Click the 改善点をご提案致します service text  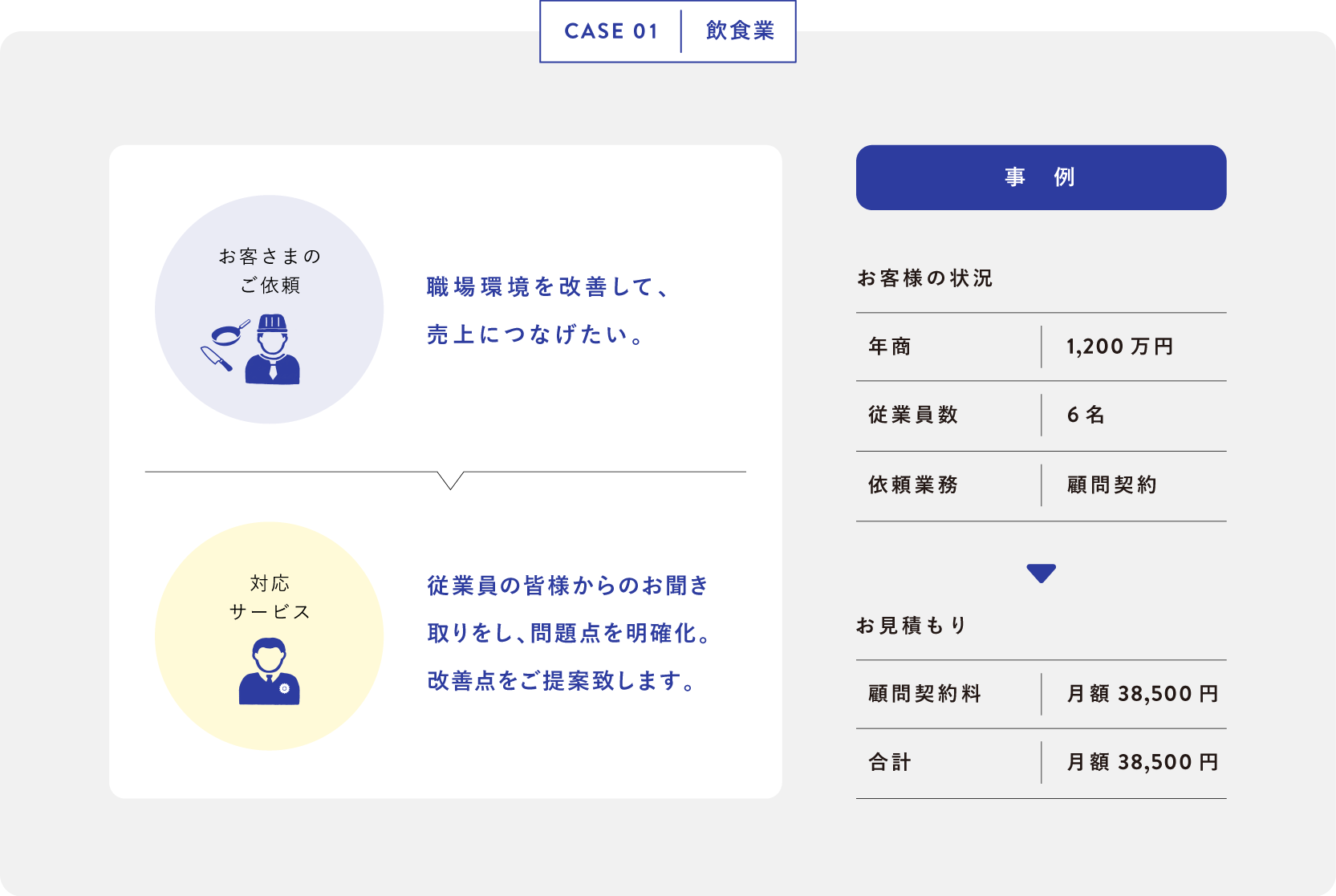562,681
